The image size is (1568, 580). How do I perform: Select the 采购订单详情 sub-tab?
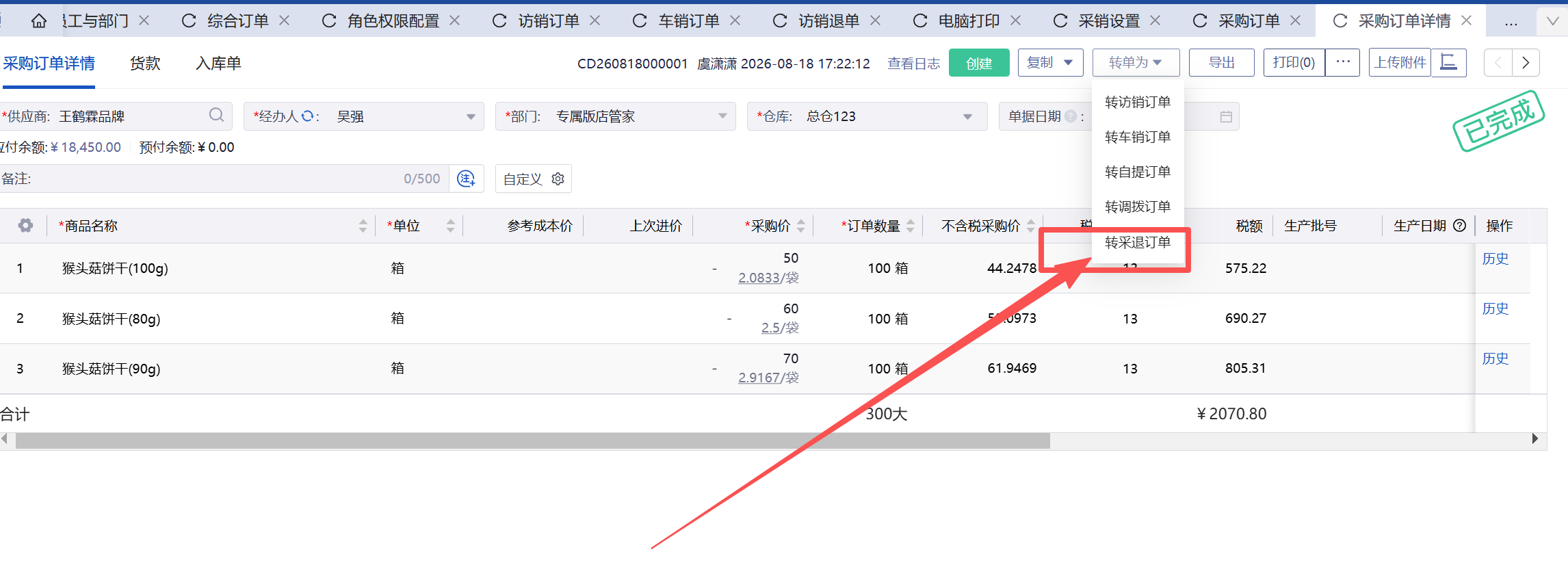coord(49,64)
